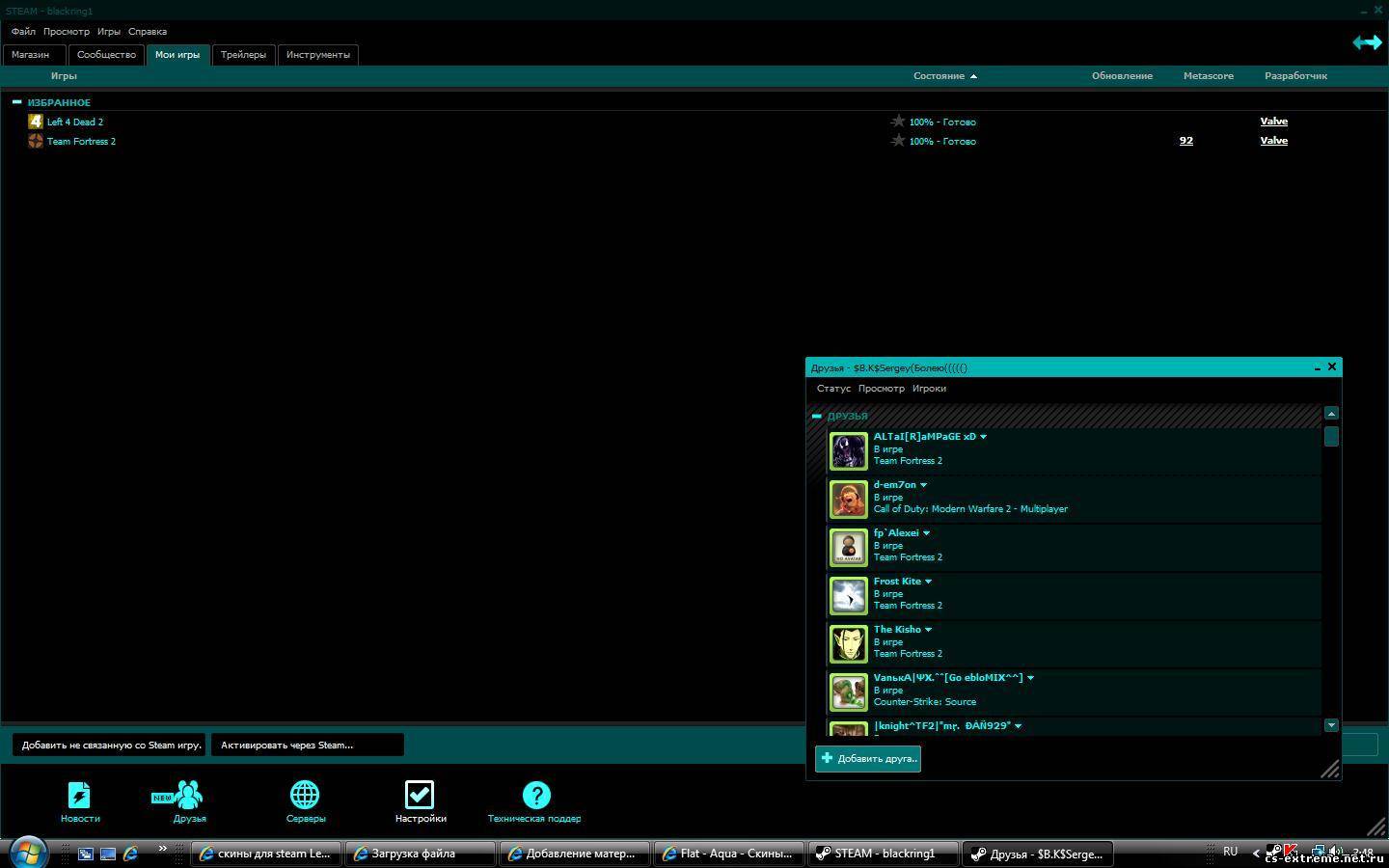This screenshot has width=1389, height=868.
Task: Switch to the Трейлеры tab
Action: pyautogui.click(x=243, y=55)
